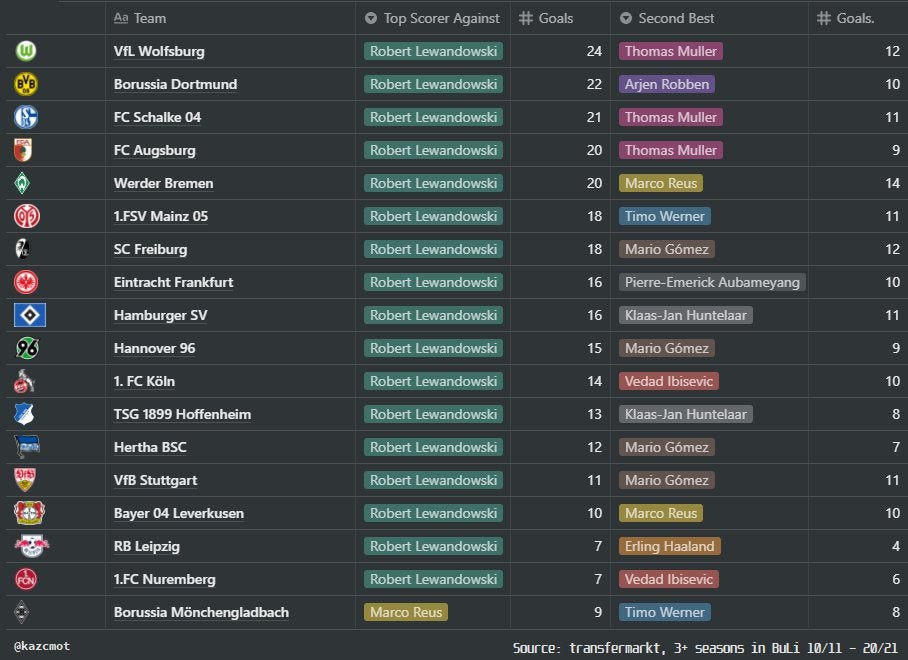Click the Marco Reus tag in Werder Bremen row
The image size is (908, 660).
(661, 183)
